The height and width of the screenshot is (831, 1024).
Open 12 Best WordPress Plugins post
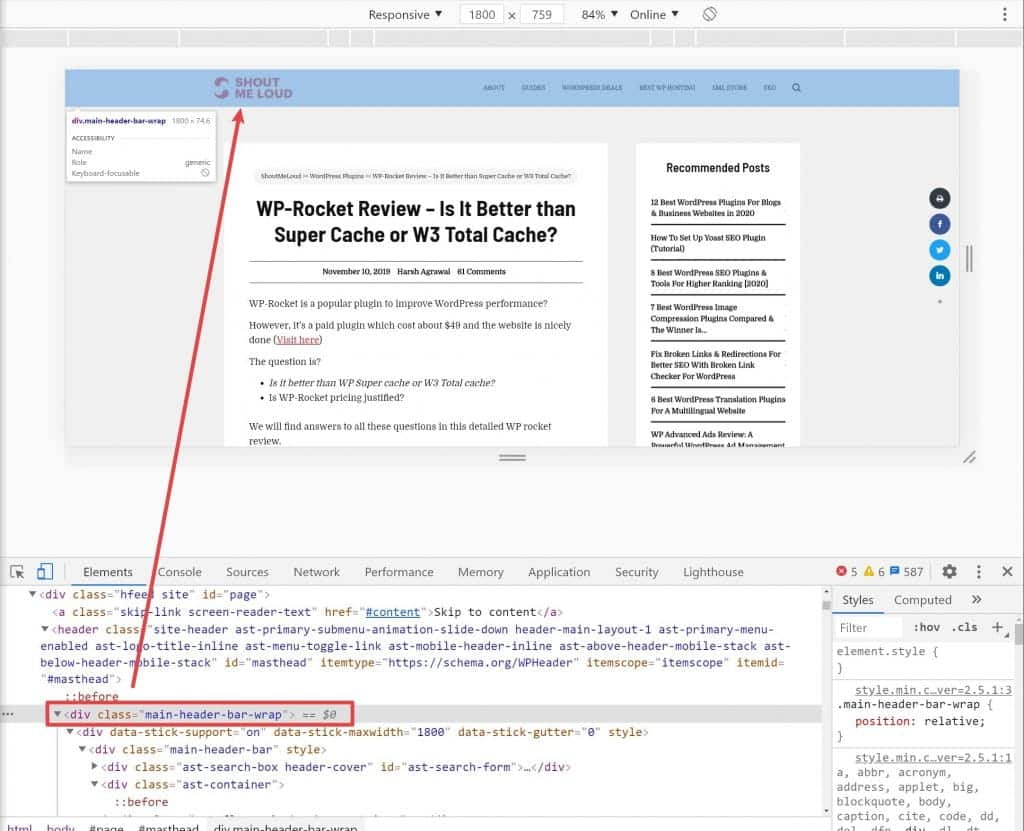click(716, 208)
